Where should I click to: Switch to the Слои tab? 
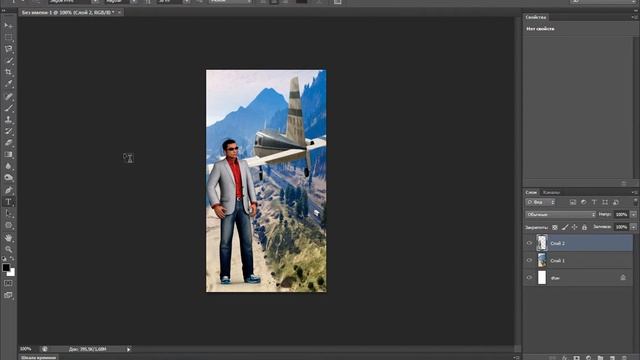(531, 192)
